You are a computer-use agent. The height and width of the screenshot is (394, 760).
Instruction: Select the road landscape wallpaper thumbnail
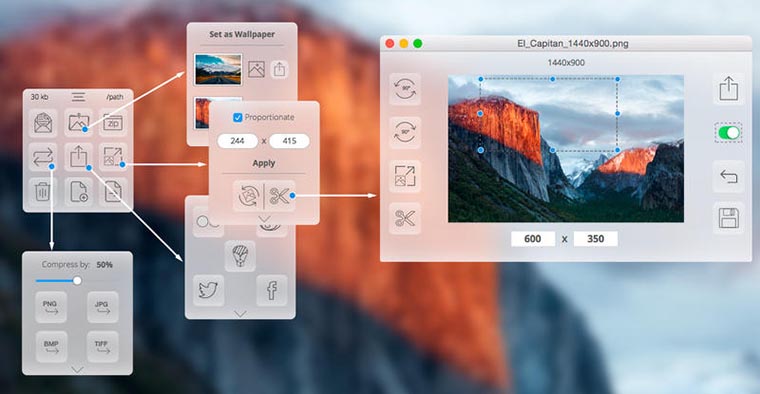(x=218, y=69)
